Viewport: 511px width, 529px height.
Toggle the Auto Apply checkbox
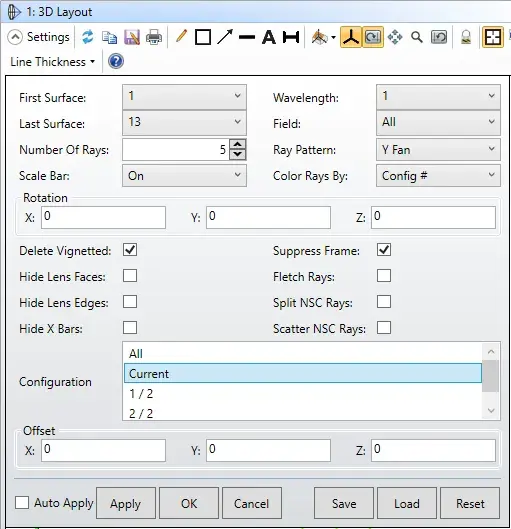pyautogui.click(x=22, y=503)
